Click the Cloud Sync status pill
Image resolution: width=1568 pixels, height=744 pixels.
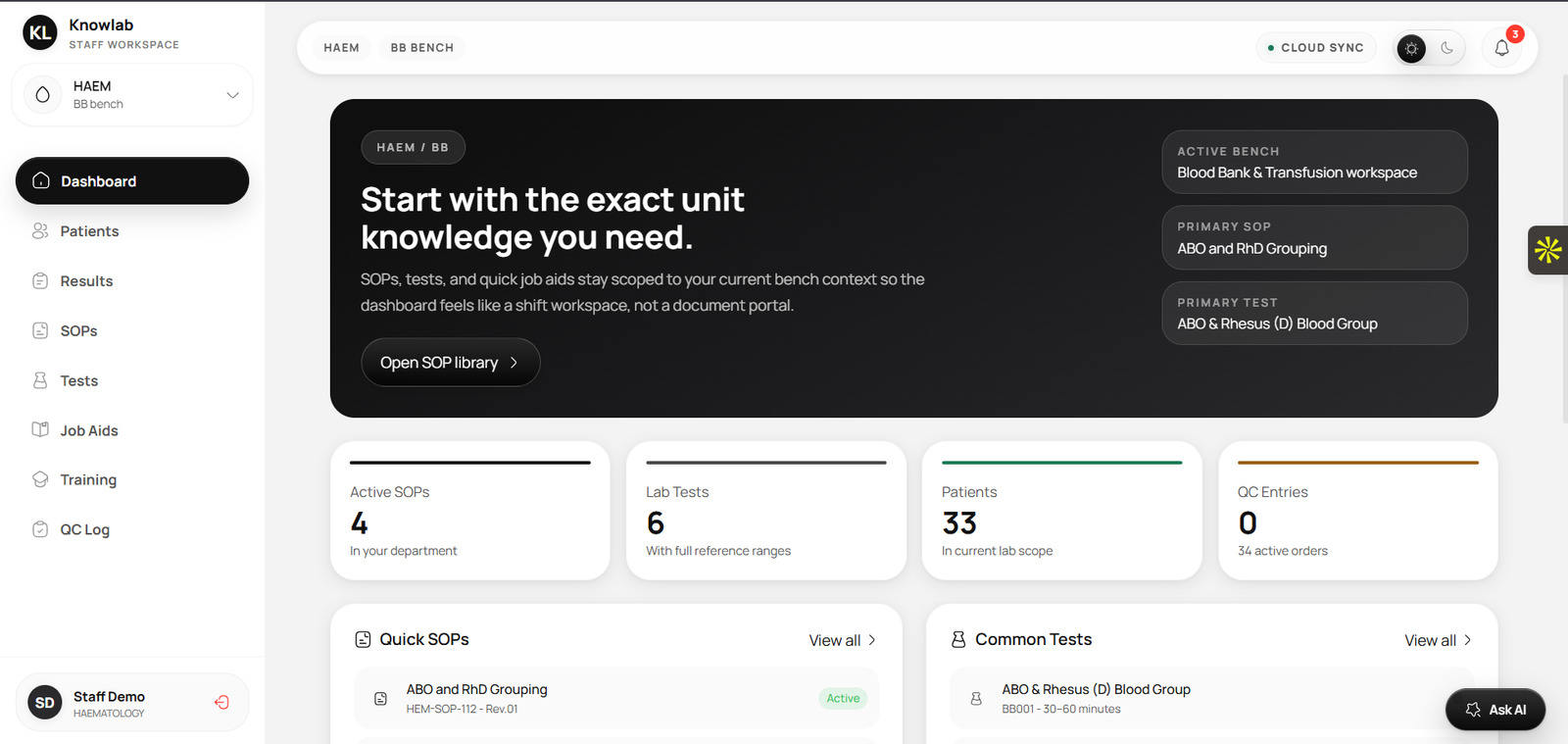[x=1316, y=47]
